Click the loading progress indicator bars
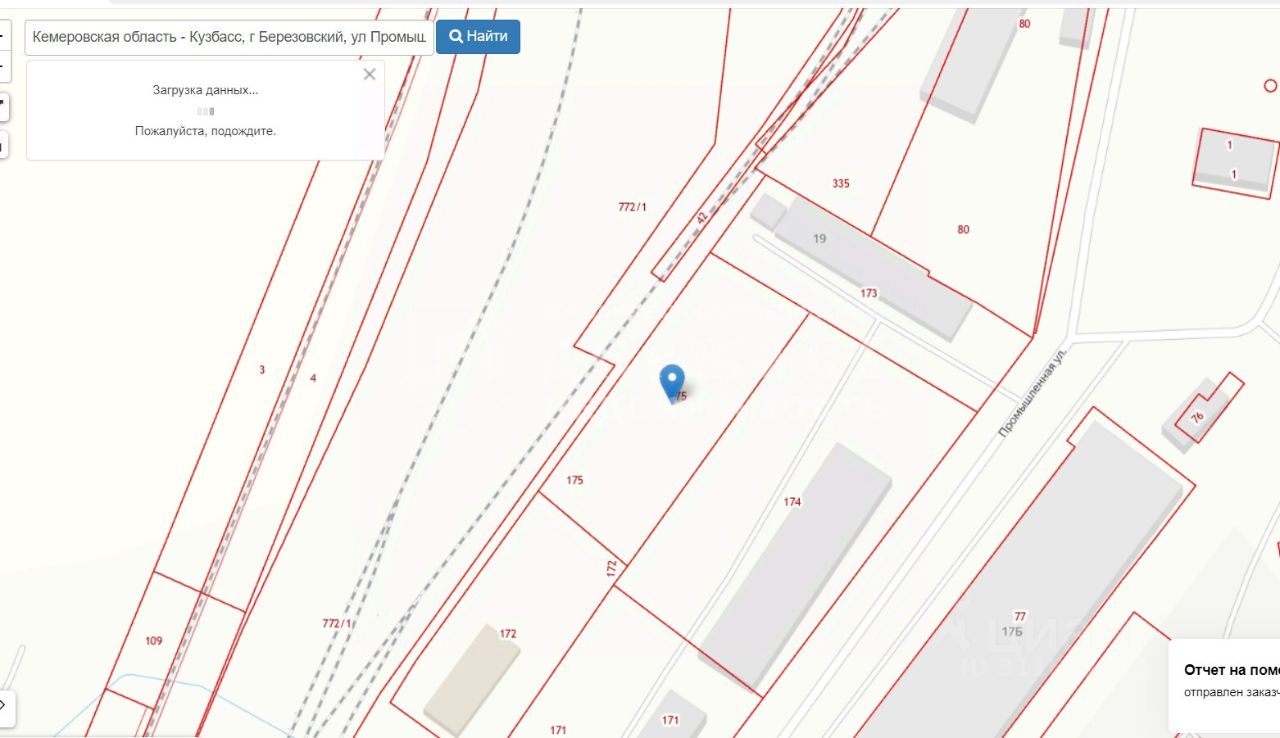Screen dimensions: 1280x738 coord(205,111)
